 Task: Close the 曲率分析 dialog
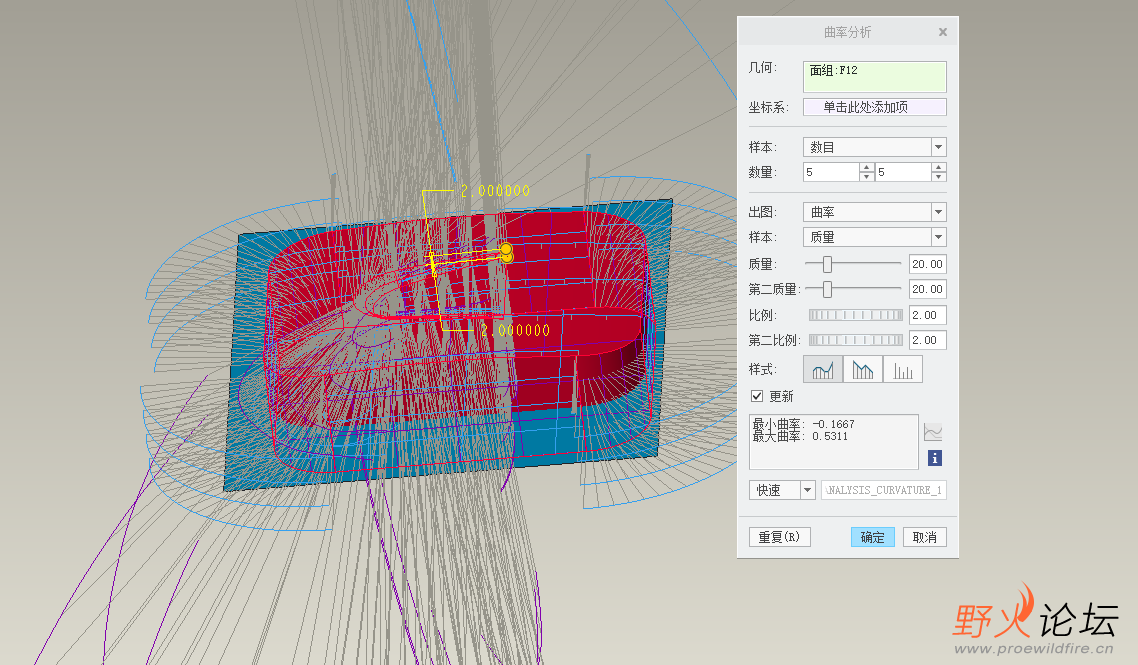[x=942, y=32]
